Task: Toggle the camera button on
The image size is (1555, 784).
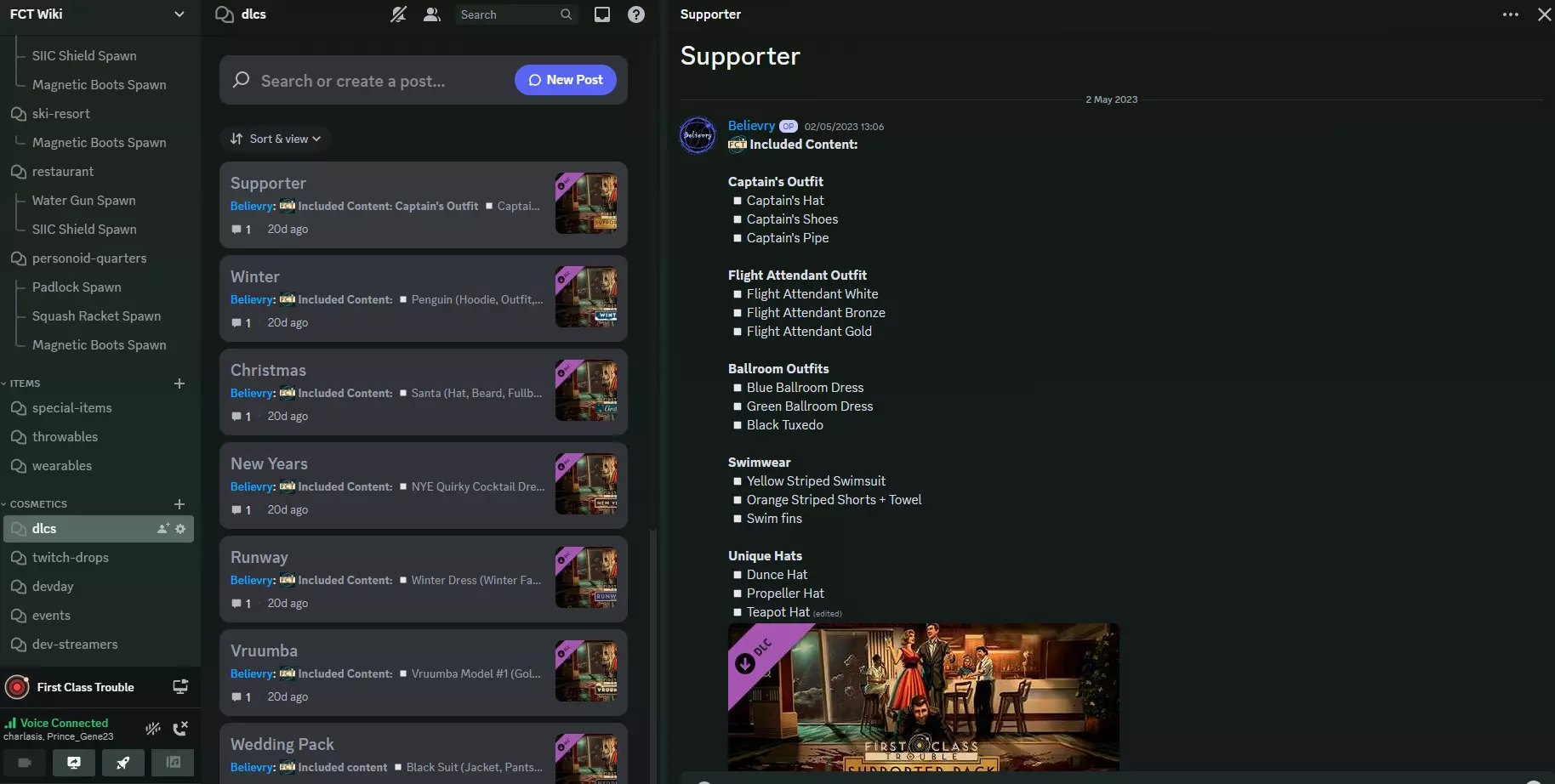Action: (25, 763)
